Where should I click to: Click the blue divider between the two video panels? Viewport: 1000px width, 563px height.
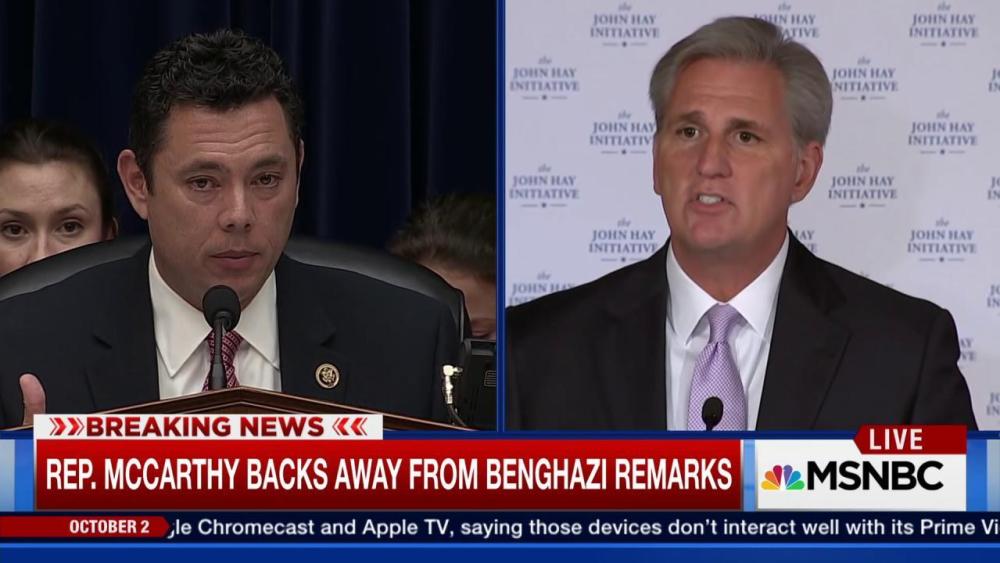[x=501, y=215]
